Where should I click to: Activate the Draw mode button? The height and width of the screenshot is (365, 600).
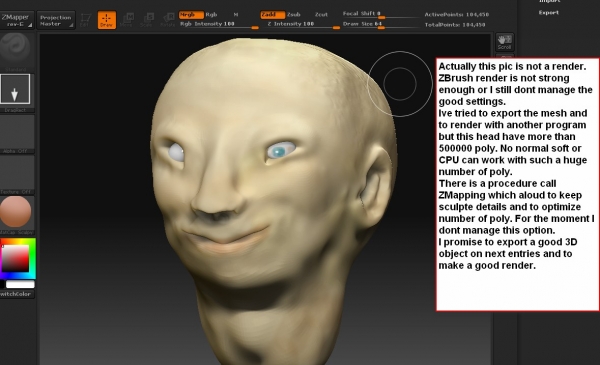click(107, 20)
